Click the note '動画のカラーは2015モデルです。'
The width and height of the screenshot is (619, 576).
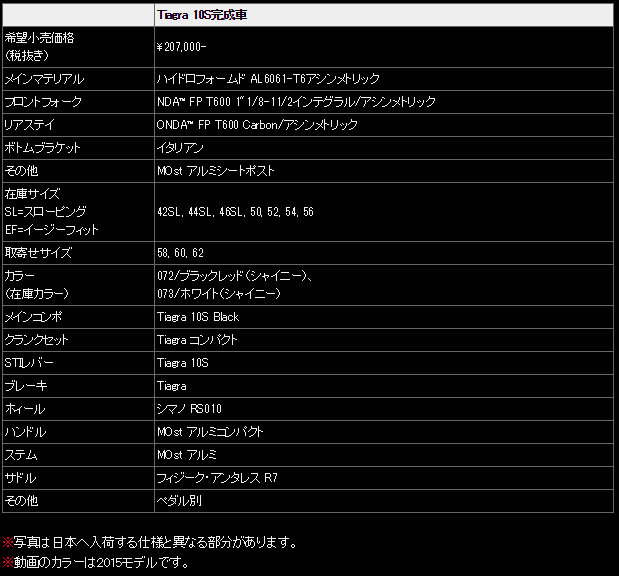coord(101,562)
